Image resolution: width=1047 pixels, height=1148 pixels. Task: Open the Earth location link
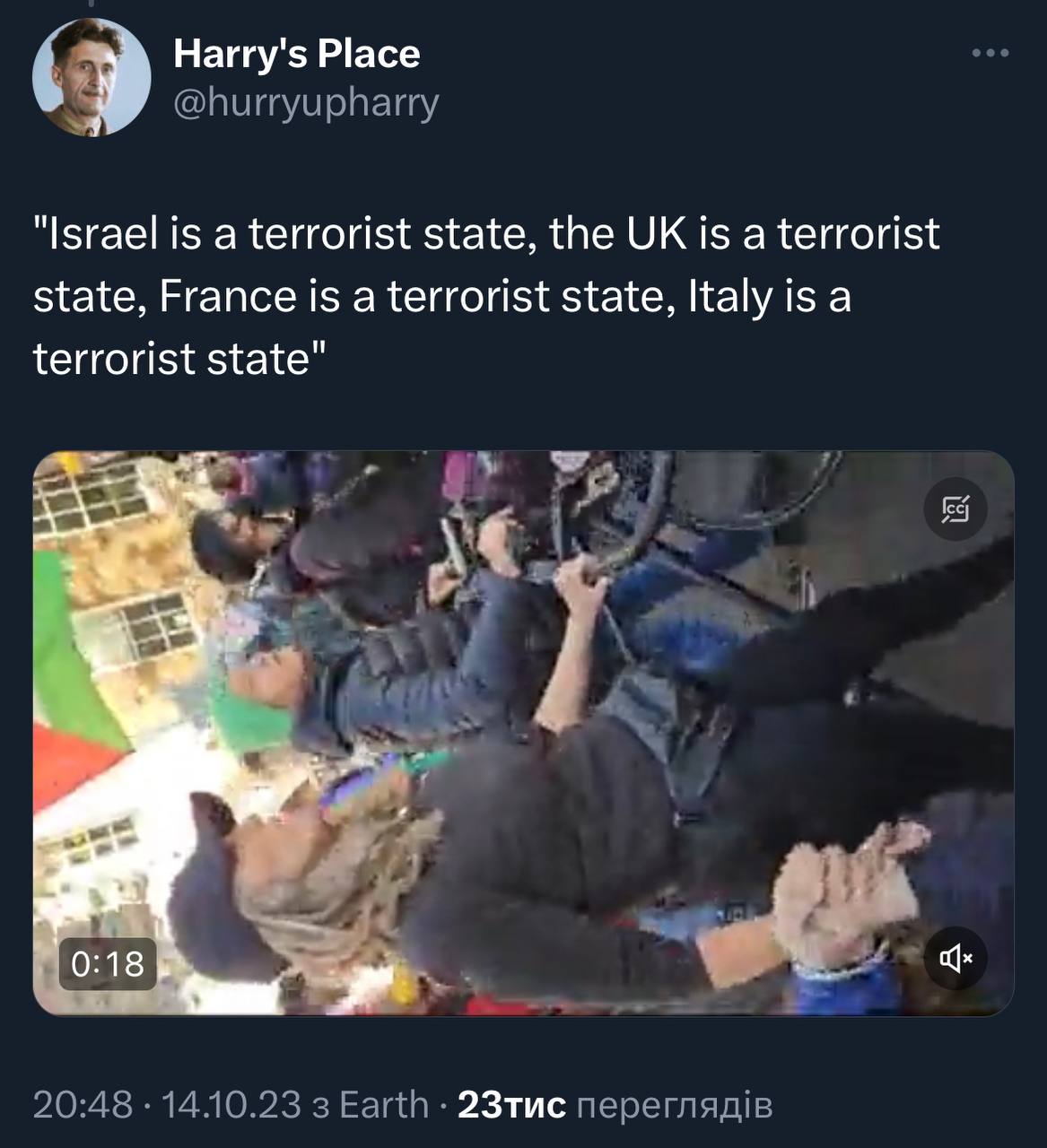[384, 1105]
